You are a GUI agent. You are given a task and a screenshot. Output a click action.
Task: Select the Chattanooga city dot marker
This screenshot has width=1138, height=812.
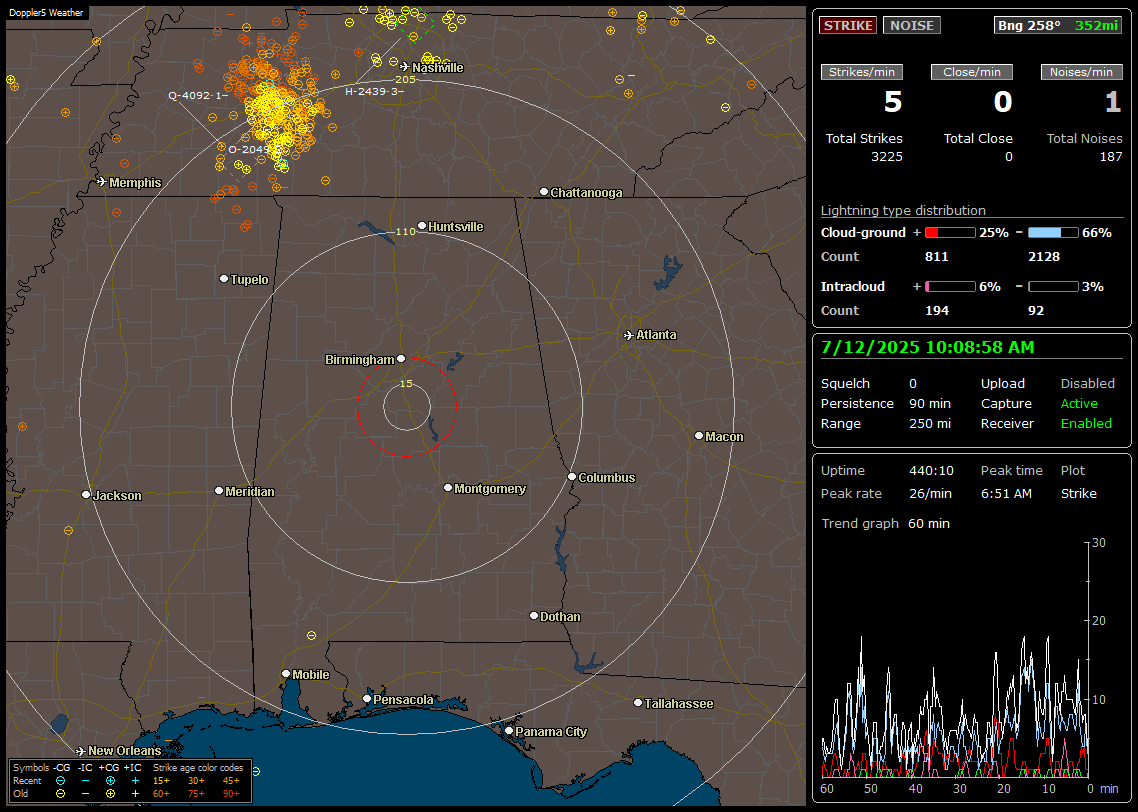pyautogui.click(x=544, y=192)
